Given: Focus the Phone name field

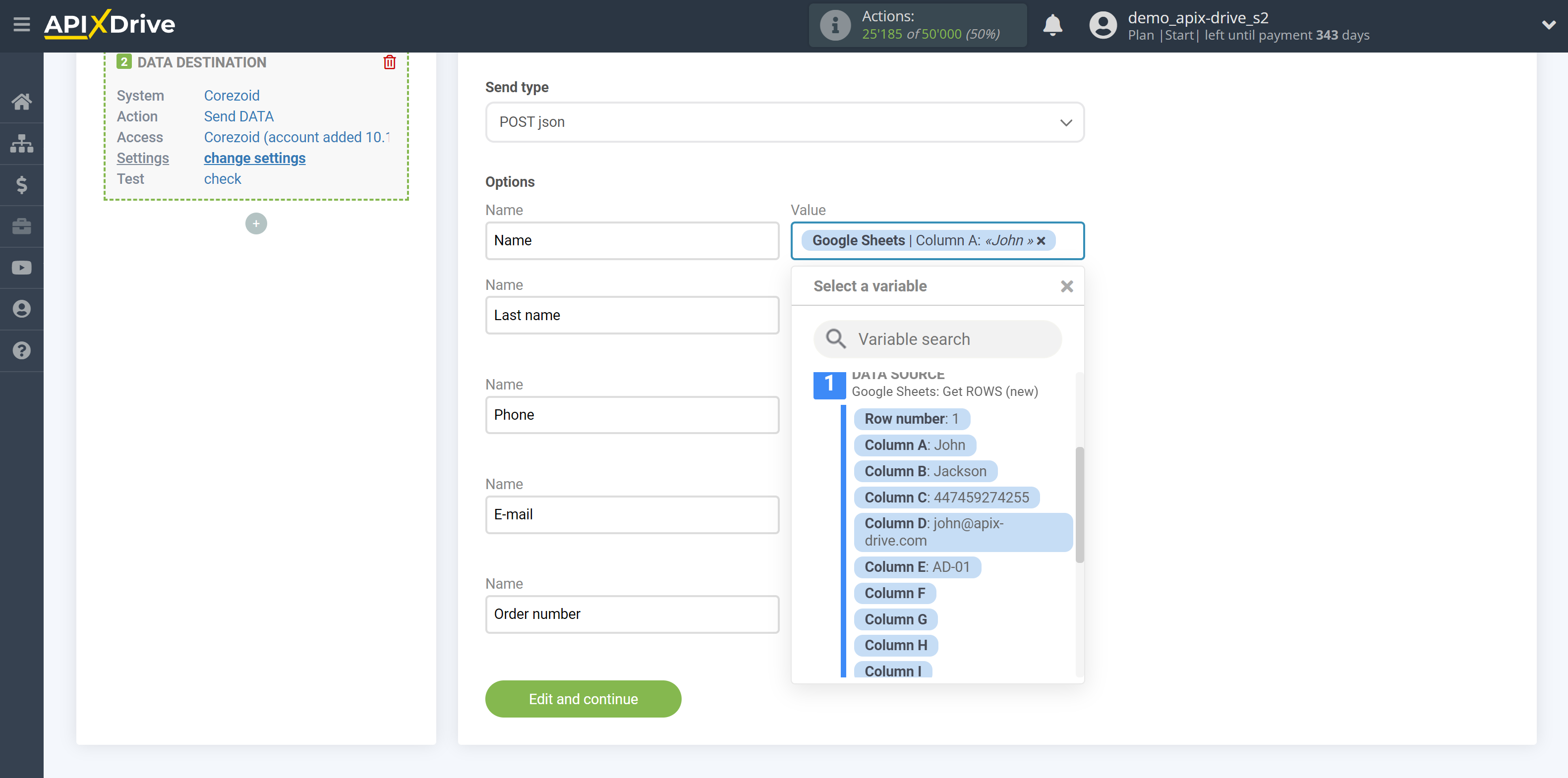Looking at the screenshot, I should [632, 415].
